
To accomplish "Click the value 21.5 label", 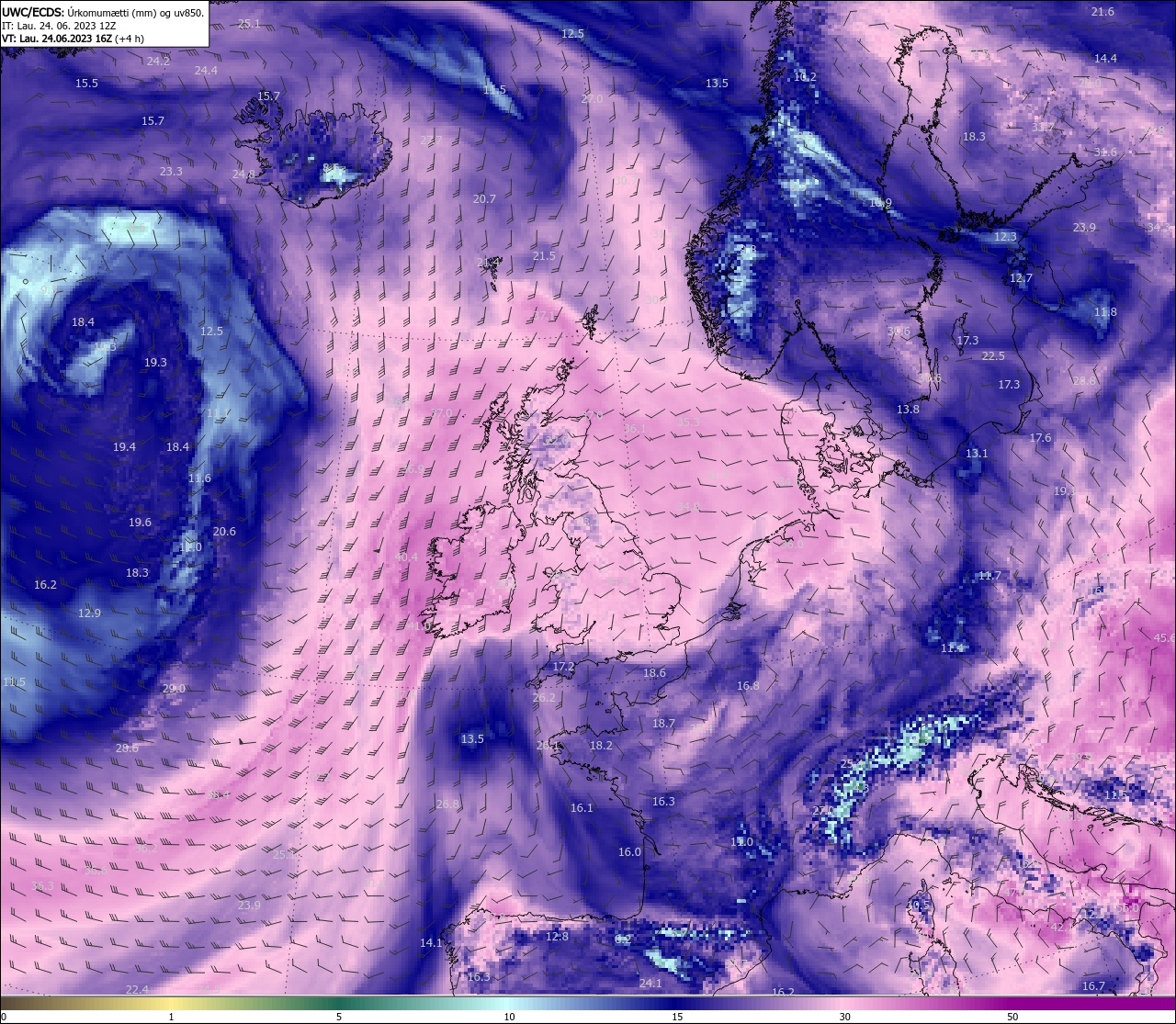I will point(544,255).
